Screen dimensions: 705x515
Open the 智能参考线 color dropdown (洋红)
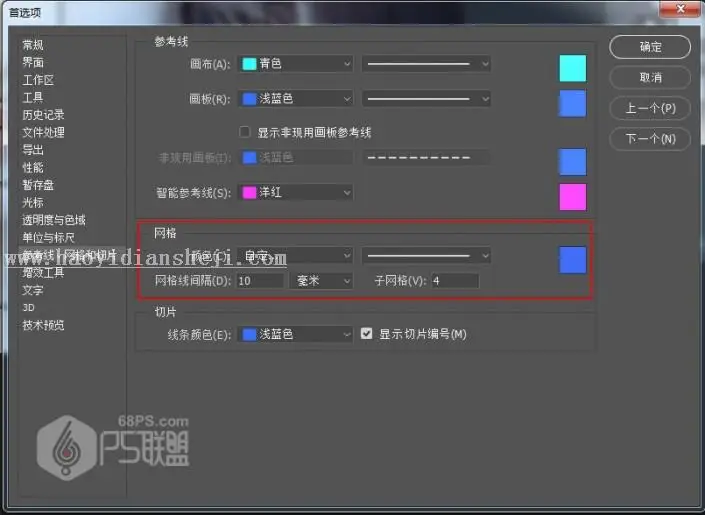pyautogui.click(x=295, y=193)
